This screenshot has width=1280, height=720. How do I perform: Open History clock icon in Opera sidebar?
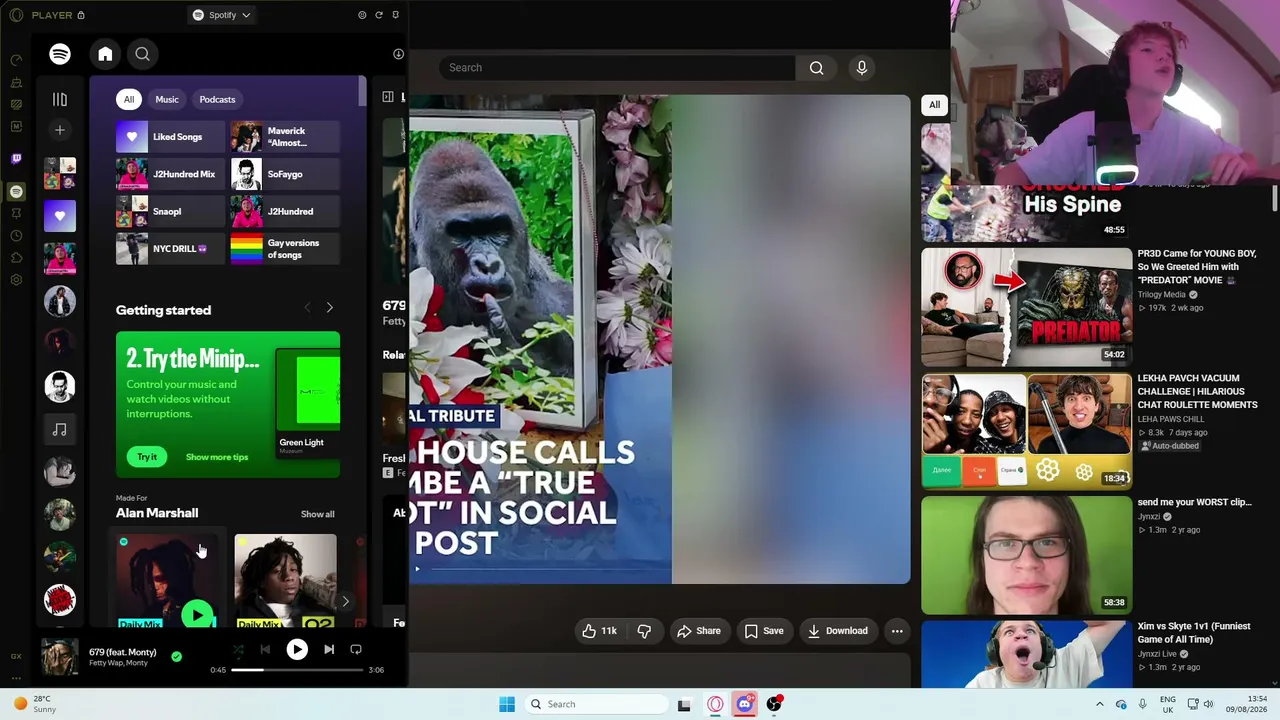(16, 236)
